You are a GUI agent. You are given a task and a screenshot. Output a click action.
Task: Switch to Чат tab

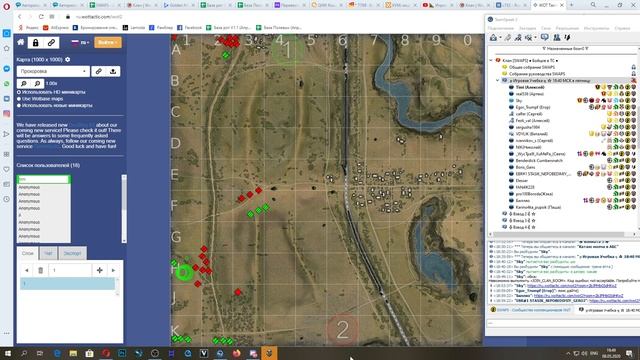[x=48, y=253]
